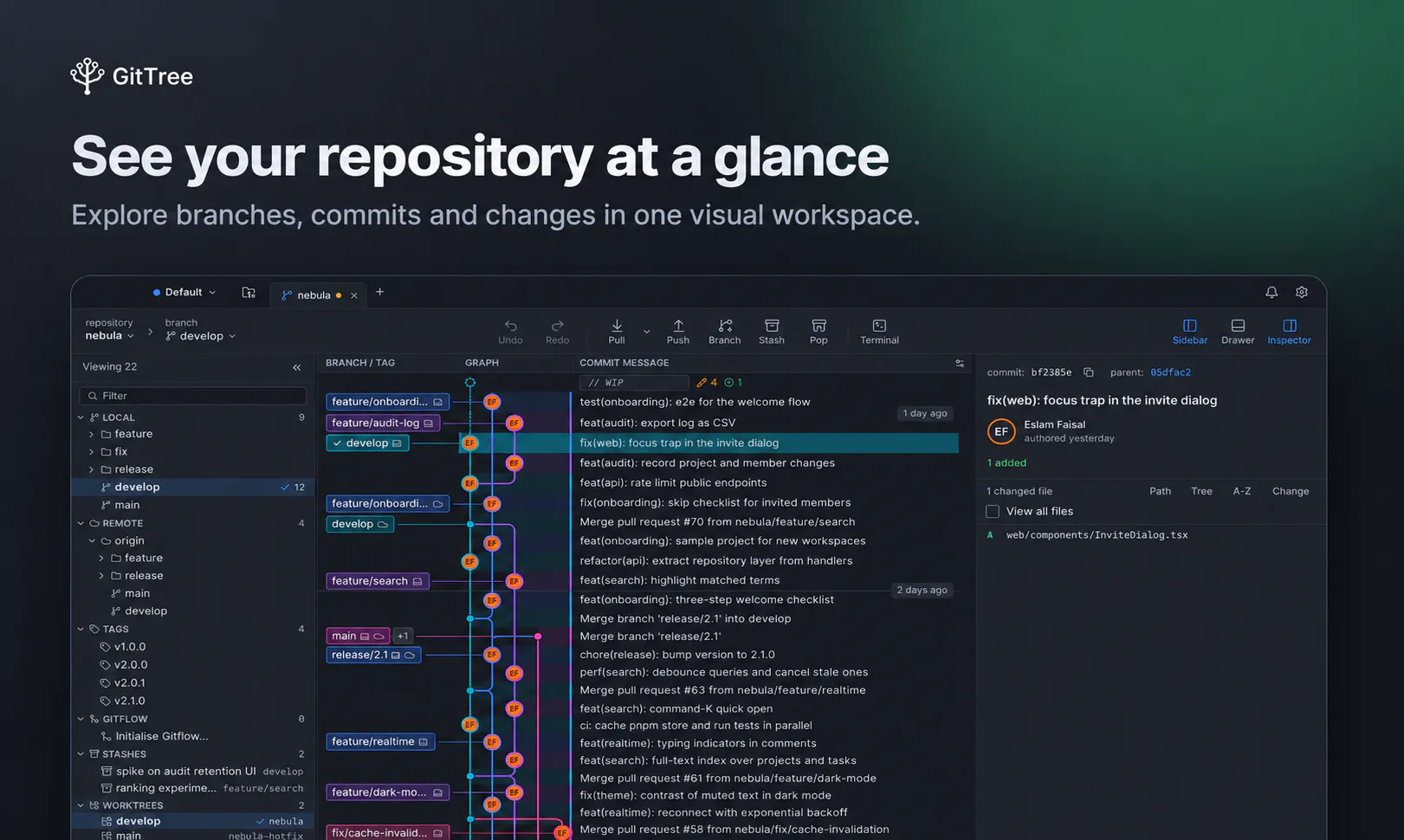
Task: Open settings gear icon
Action: 1301,293
